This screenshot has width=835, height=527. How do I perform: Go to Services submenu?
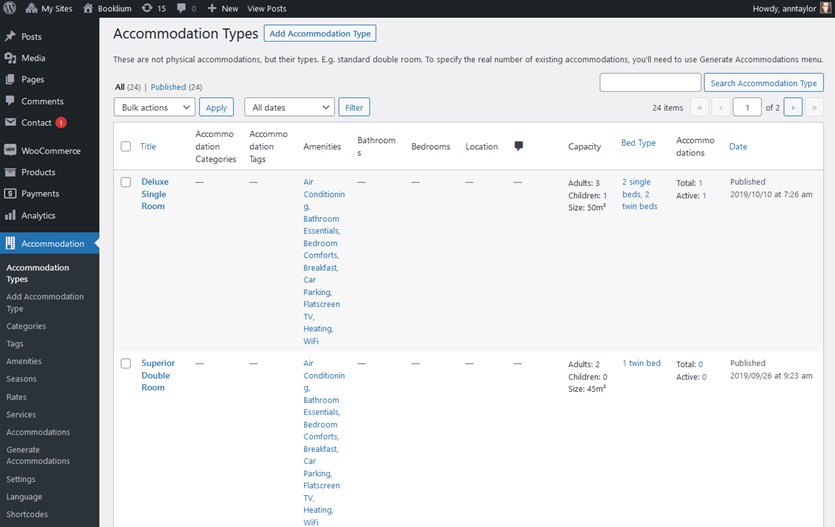[x=21, y=414]
